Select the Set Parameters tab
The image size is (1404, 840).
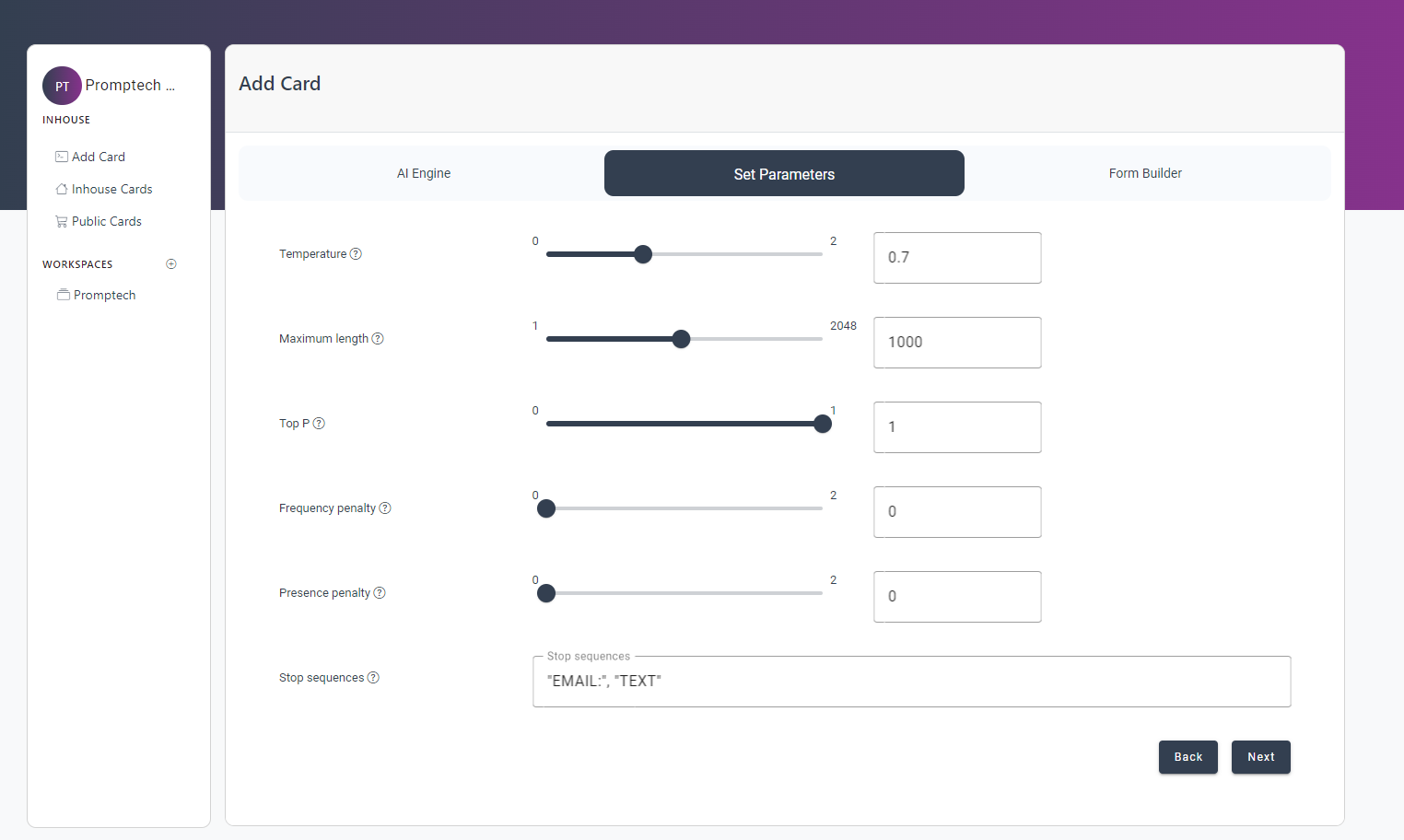tap(784, 173)
